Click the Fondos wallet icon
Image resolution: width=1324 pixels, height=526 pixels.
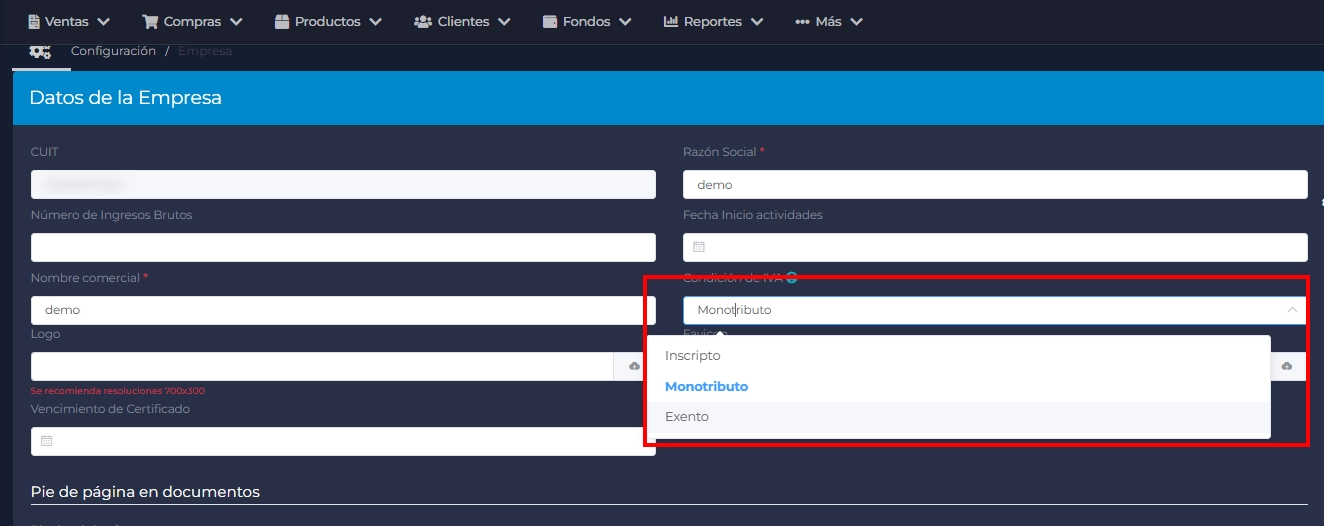(x=550, y=21)
